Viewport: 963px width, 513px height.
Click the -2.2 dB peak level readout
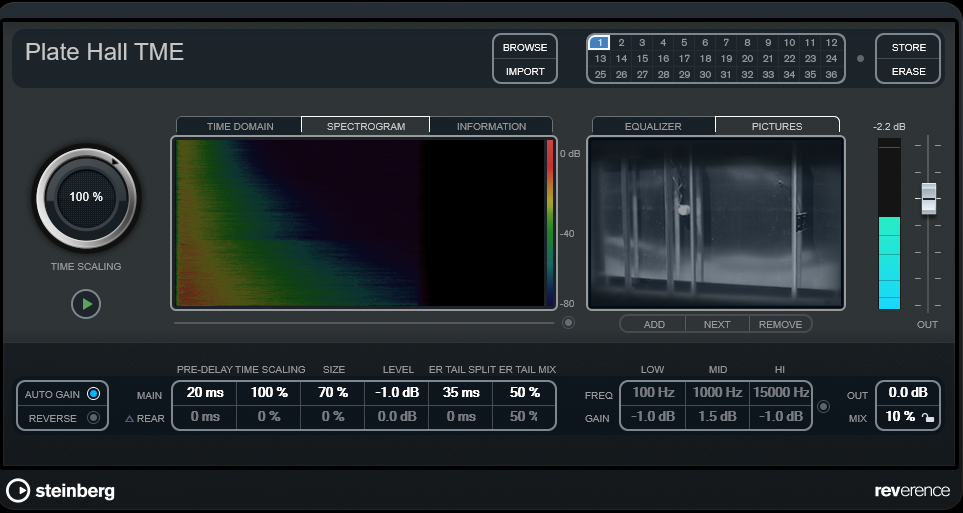click(889, 127)
